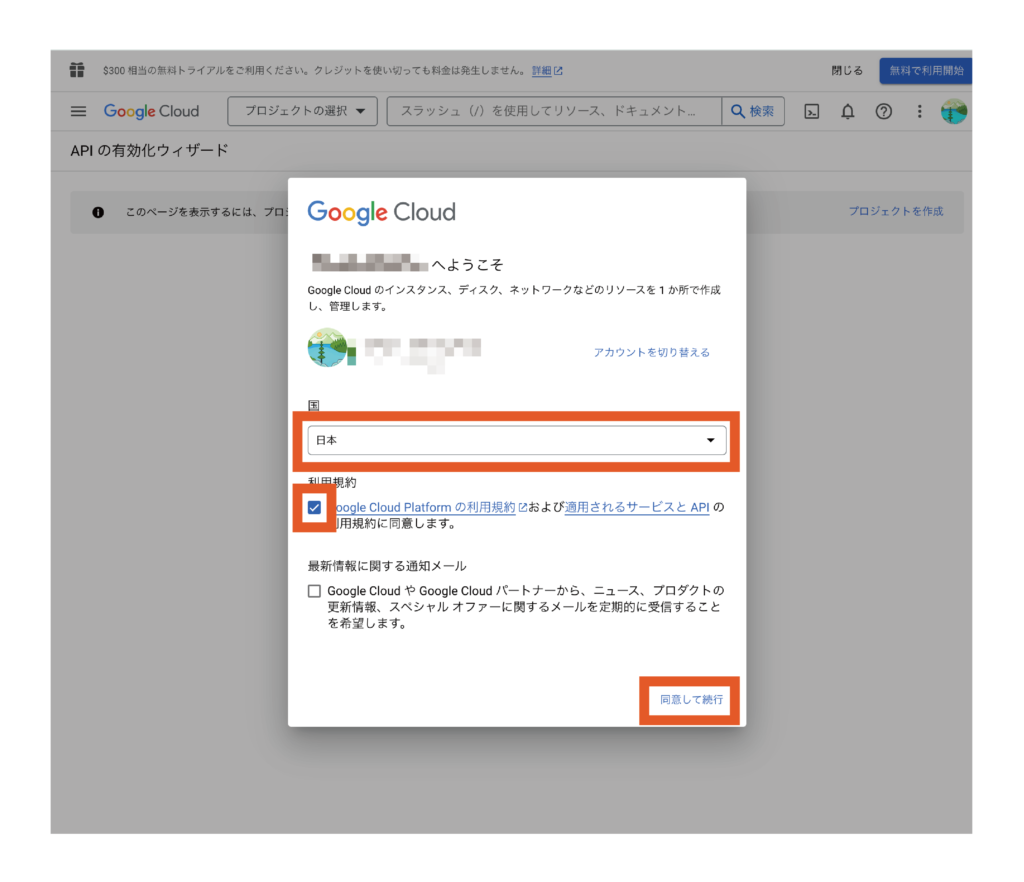Click the info icon in project notice
Image resolution: width=1024 pixels, height=882 pixels.
[x=98, y=212]
